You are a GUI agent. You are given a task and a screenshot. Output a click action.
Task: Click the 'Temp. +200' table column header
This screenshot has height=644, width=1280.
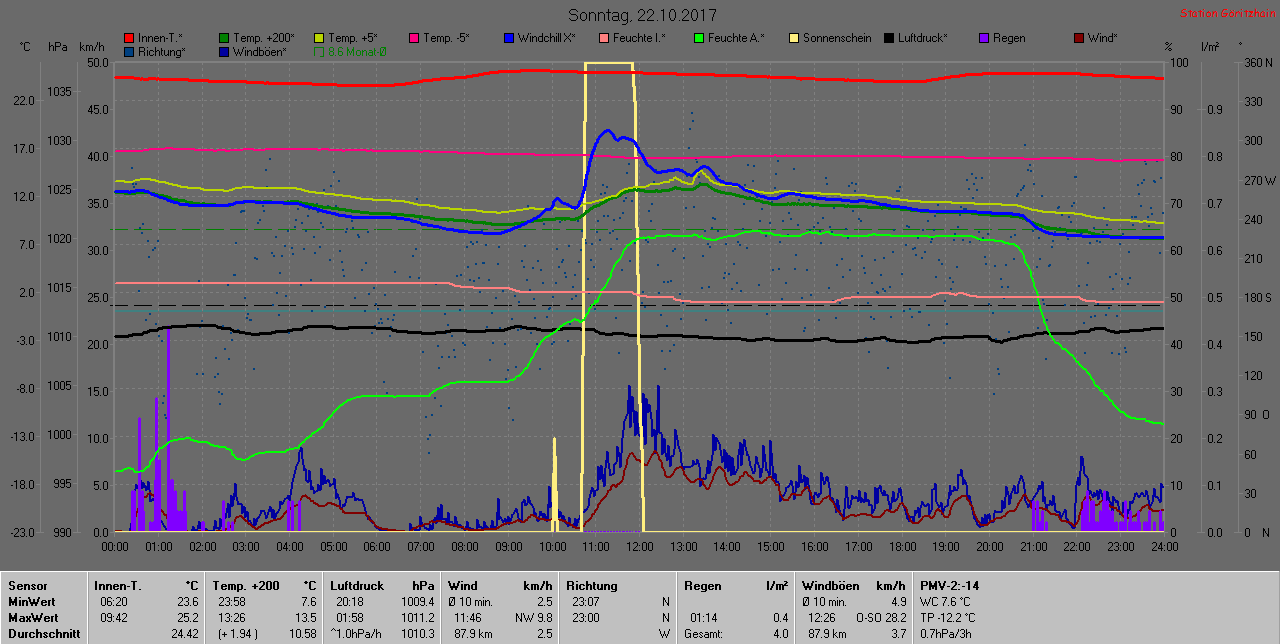coord(246,585)
